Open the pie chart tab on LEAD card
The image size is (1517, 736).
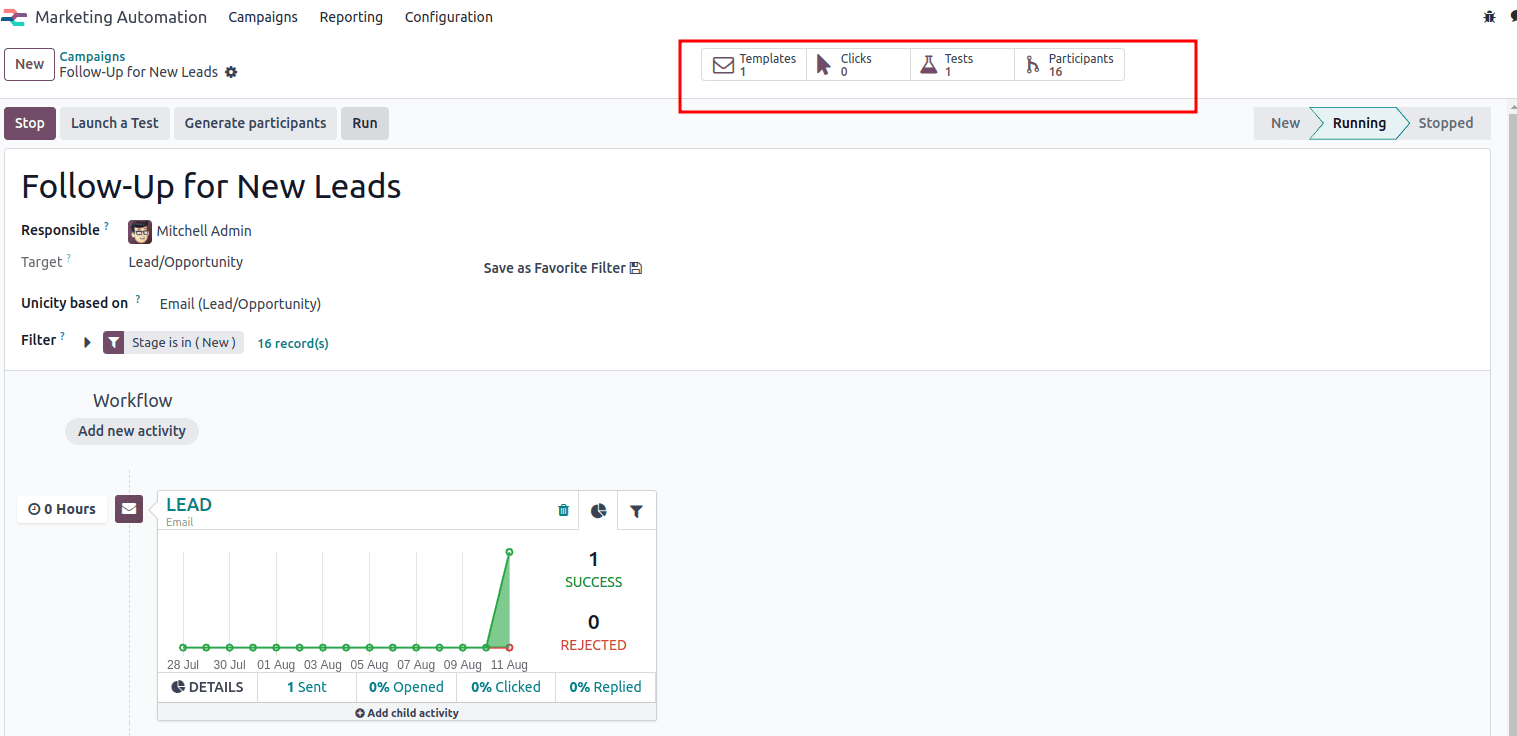(x=598, y=511)
